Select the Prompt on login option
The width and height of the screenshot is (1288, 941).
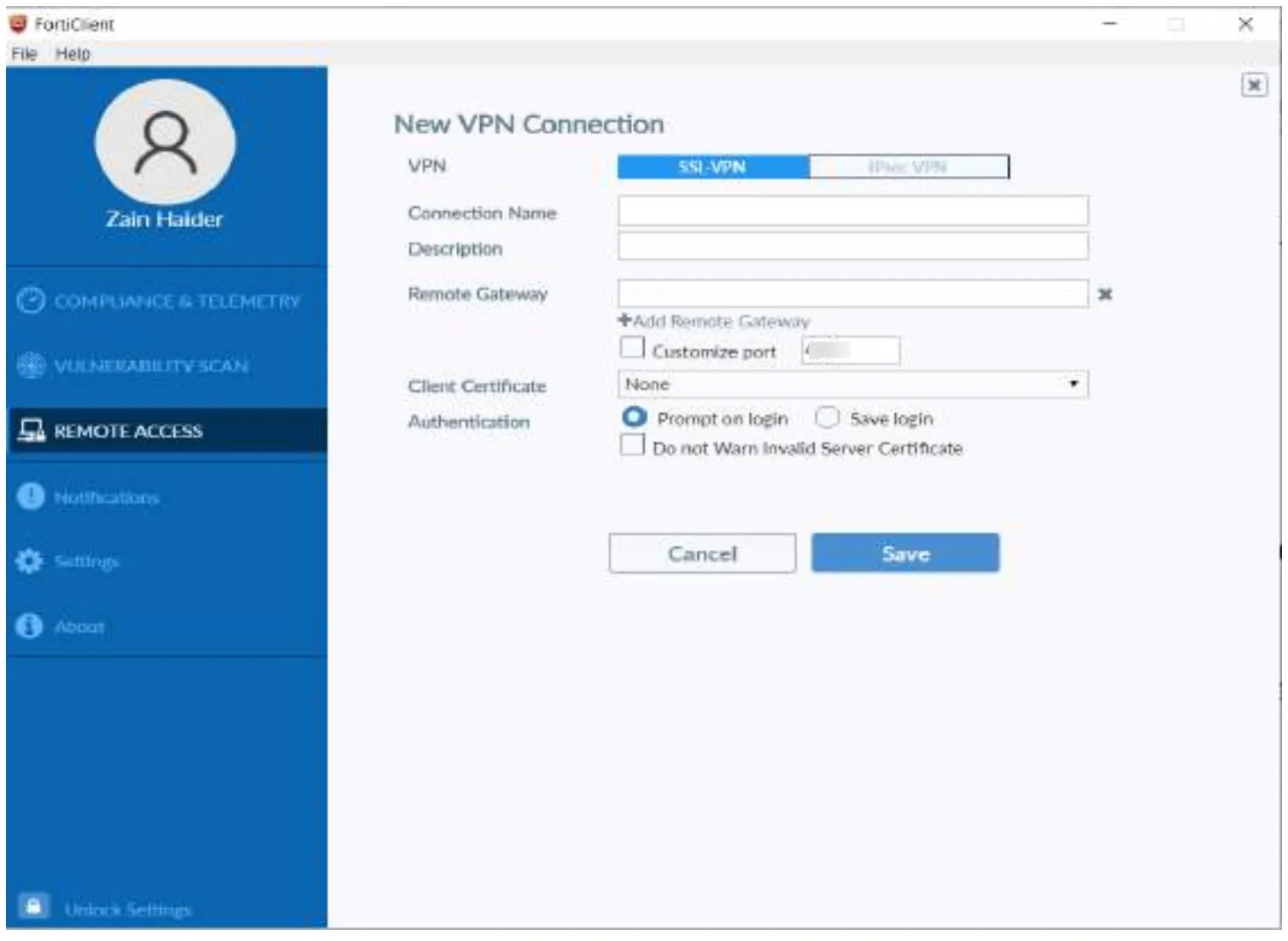(635, 417)
